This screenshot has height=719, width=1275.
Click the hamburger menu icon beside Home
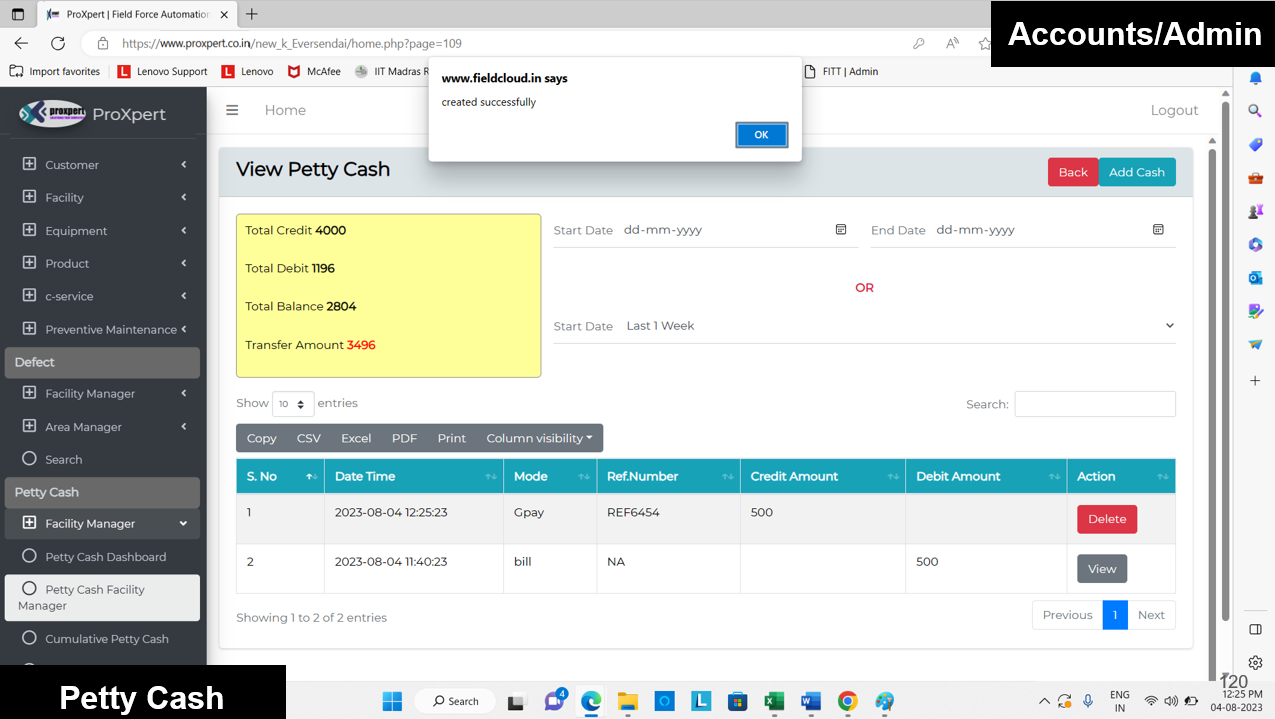[232, 110]
